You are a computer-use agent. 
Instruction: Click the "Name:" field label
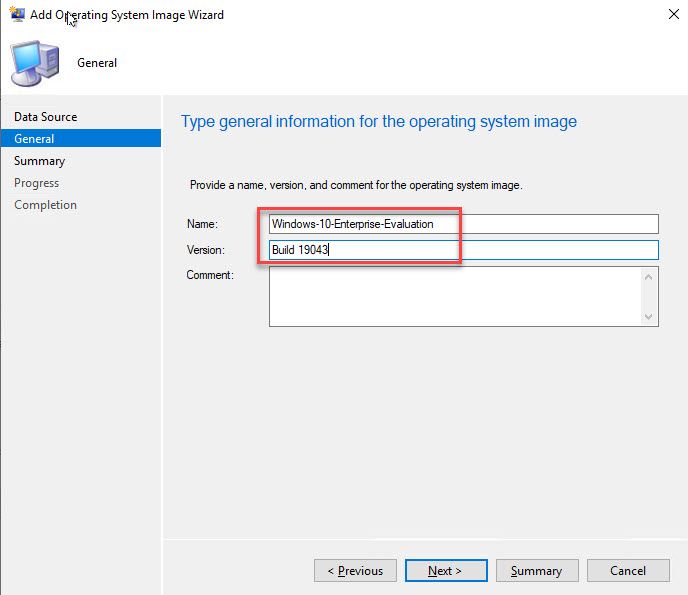[202, 224]
